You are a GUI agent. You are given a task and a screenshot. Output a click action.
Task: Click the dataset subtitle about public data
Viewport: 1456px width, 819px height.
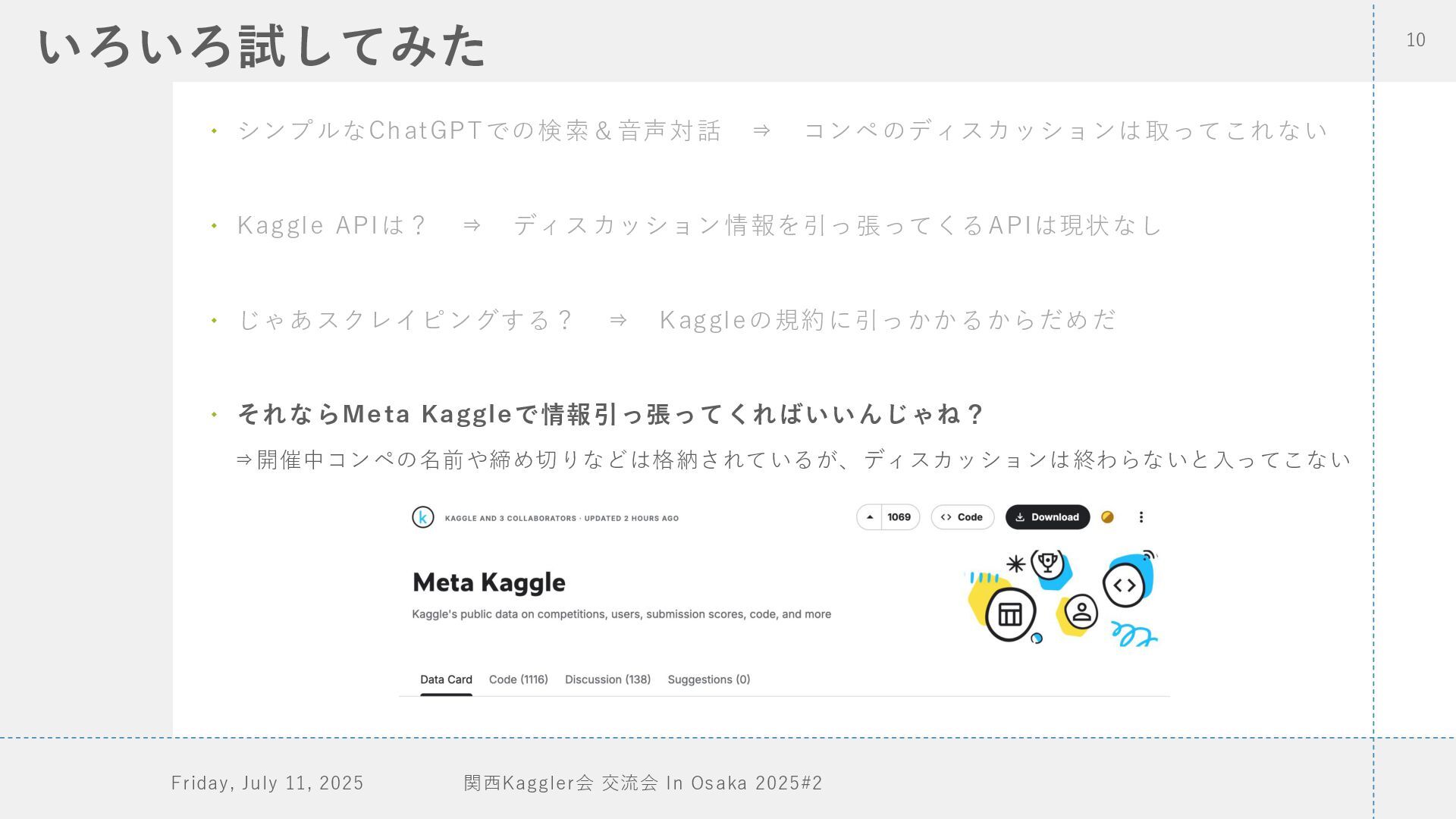(x=621, y=614)
